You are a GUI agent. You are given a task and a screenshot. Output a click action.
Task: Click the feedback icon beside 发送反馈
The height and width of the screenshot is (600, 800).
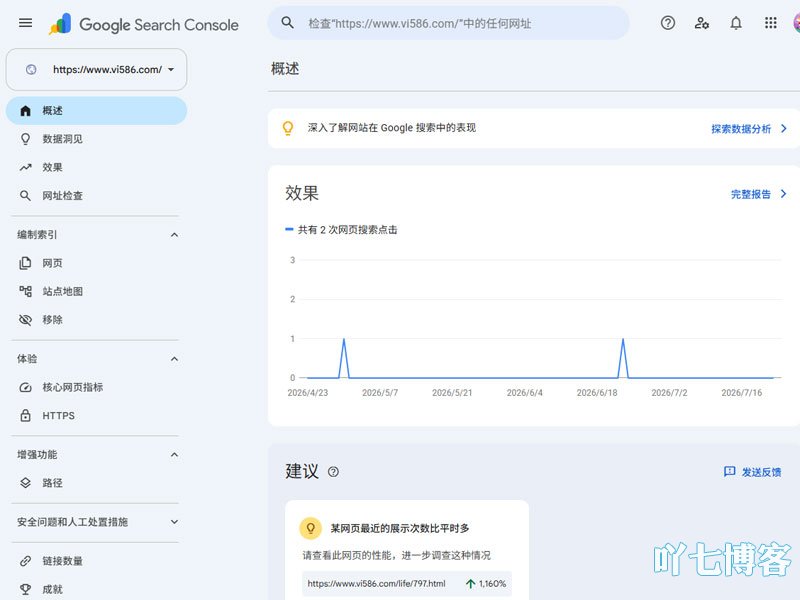pos(730,471)
